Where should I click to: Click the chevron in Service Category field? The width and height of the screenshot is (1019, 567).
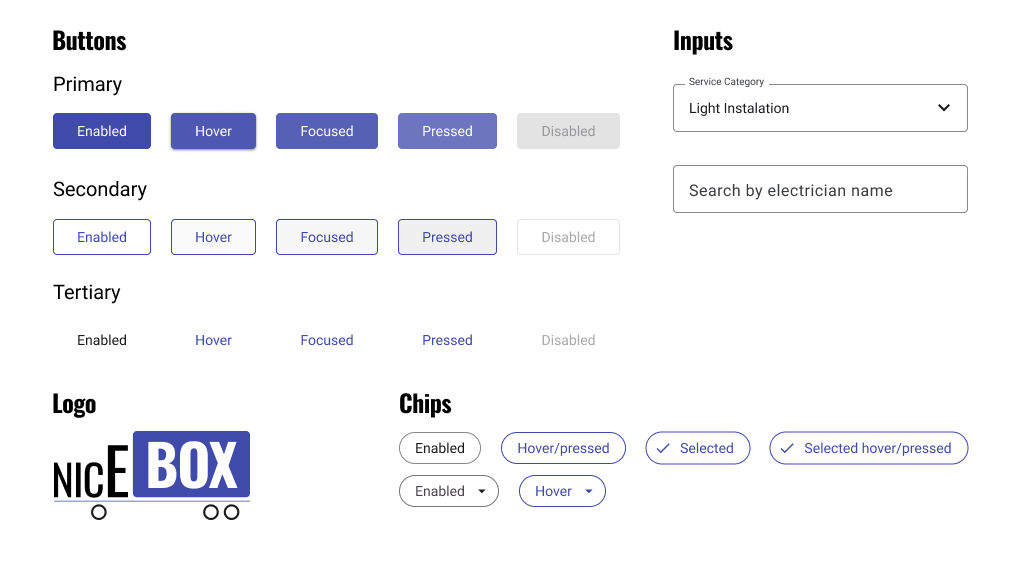coord(943,108)
